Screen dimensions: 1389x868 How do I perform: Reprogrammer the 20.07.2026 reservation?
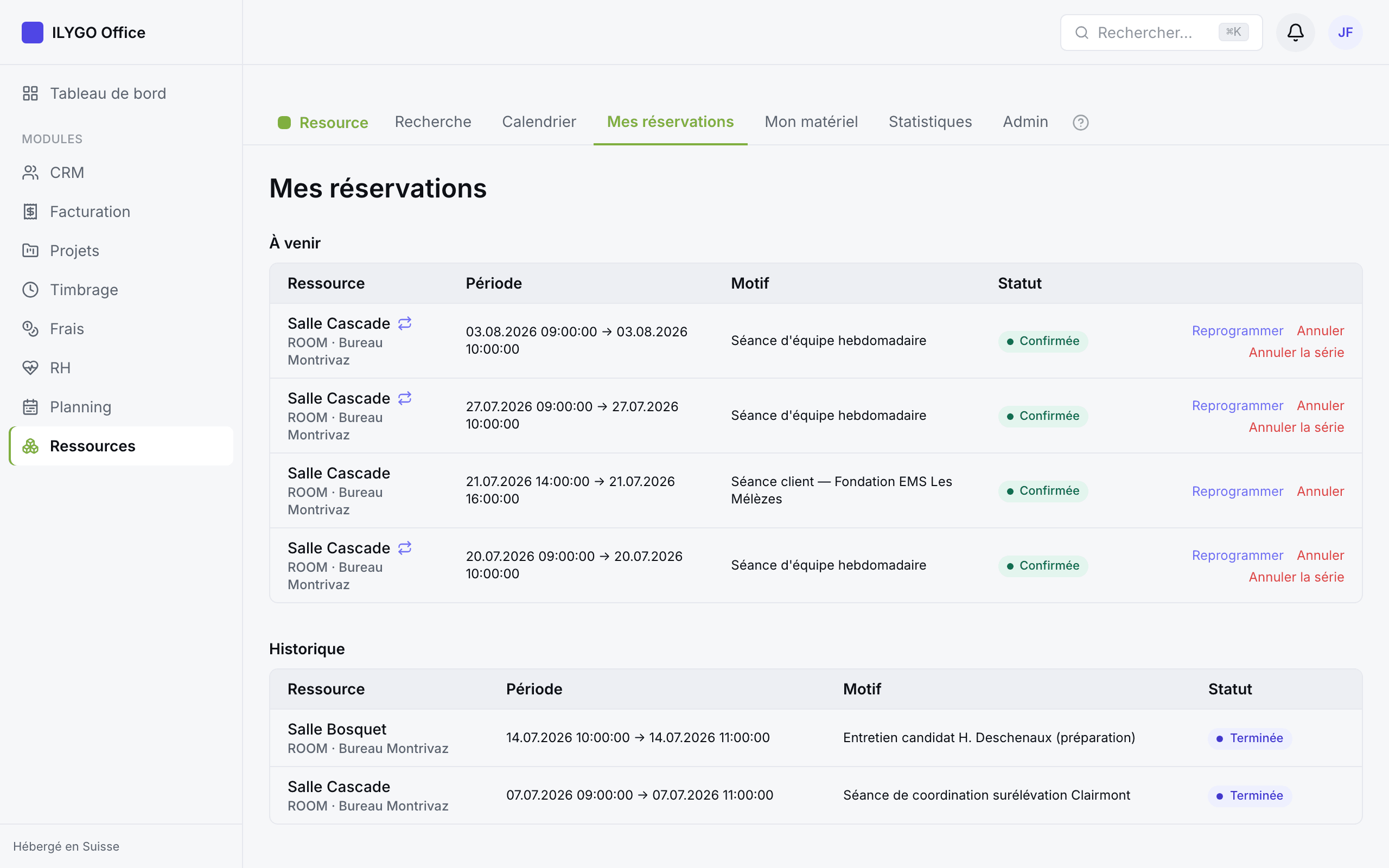(x=1237, y=556)
